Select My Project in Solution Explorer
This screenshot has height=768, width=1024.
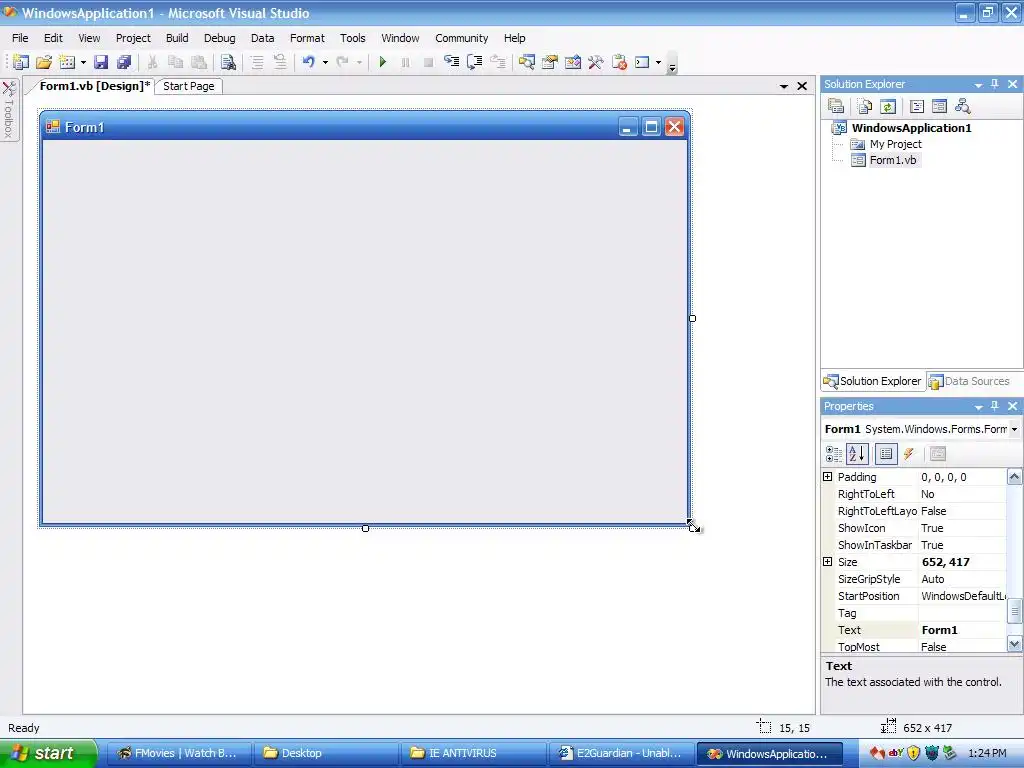[895, 144]
